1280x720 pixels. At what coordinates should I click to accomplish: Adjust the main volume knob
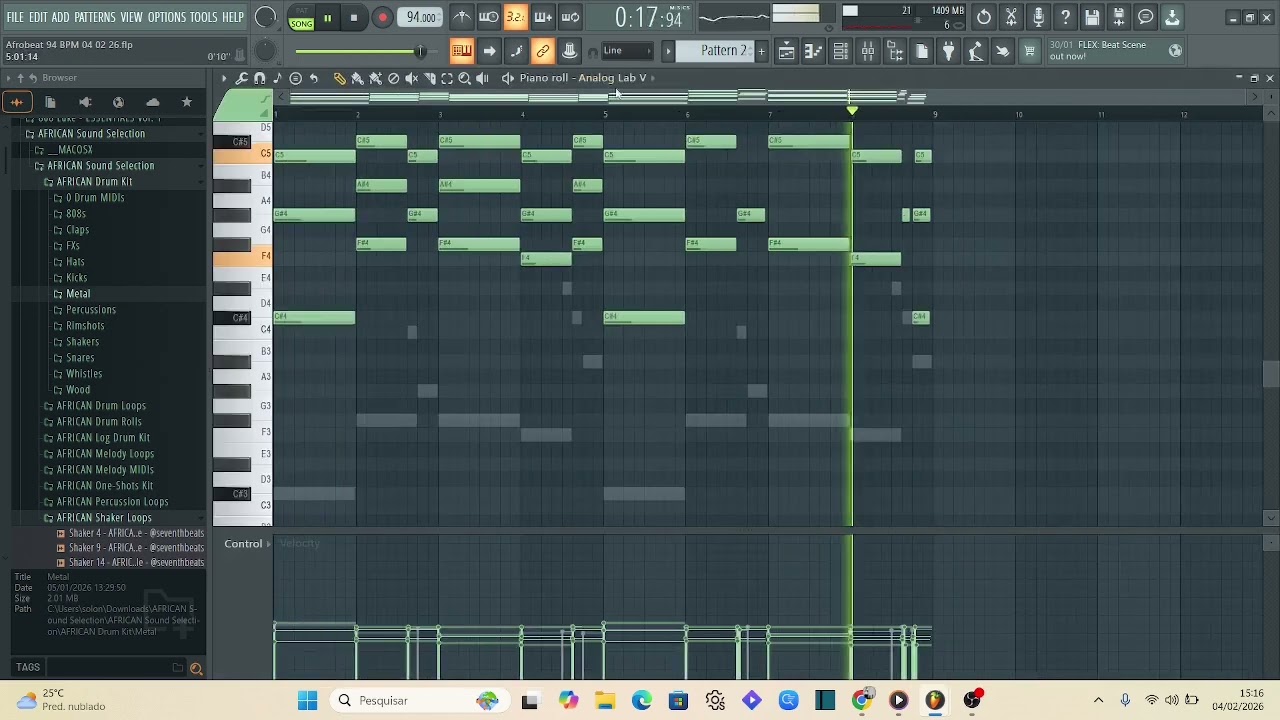pyautogui.click(x=266, y=17)
